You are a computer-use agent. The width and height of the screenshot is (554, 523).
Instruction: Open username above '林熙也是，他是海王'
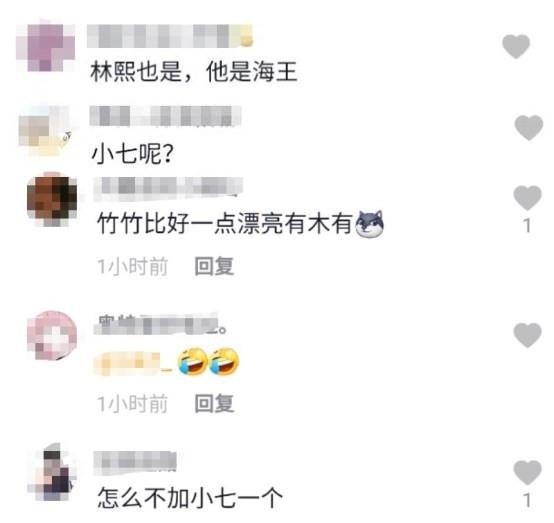tap(170, 36)
